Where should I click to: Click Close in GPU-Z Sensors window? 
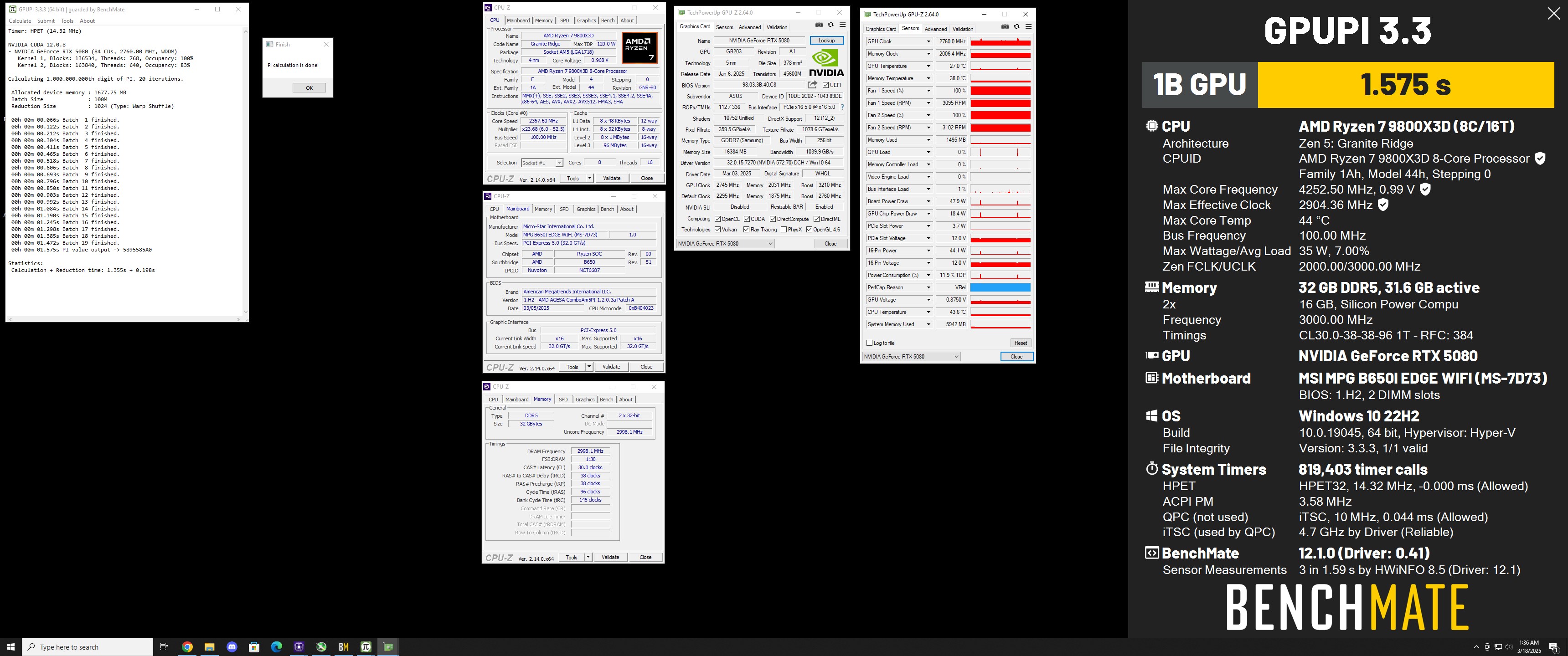click(1016, 357)
